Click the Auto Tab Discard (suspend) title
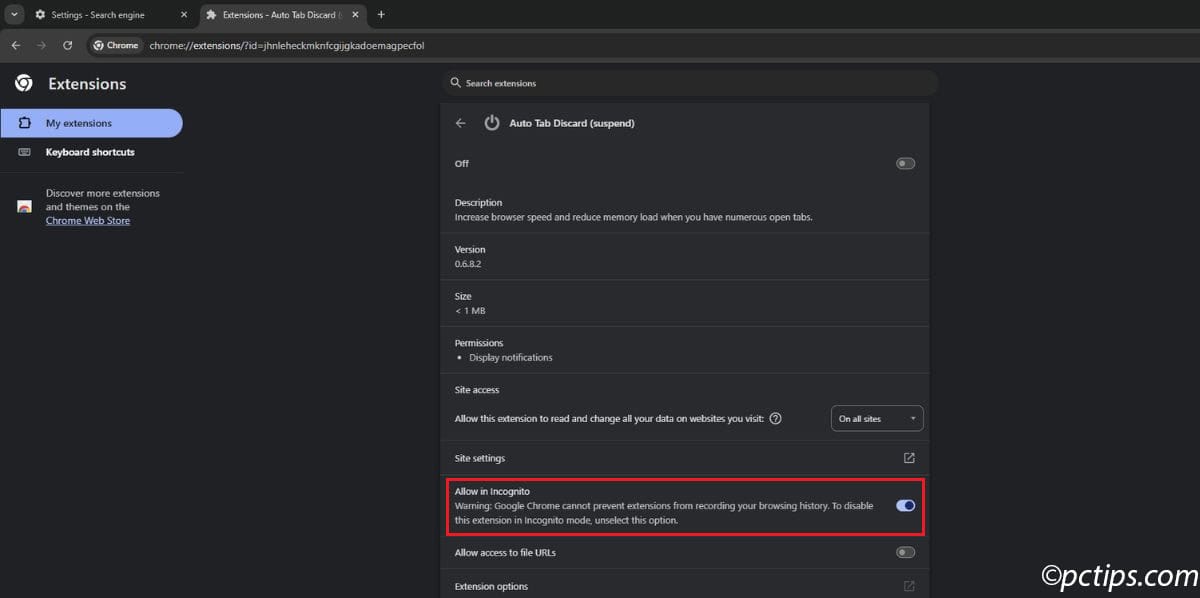 pyautogui.click(x=572, y=123)
